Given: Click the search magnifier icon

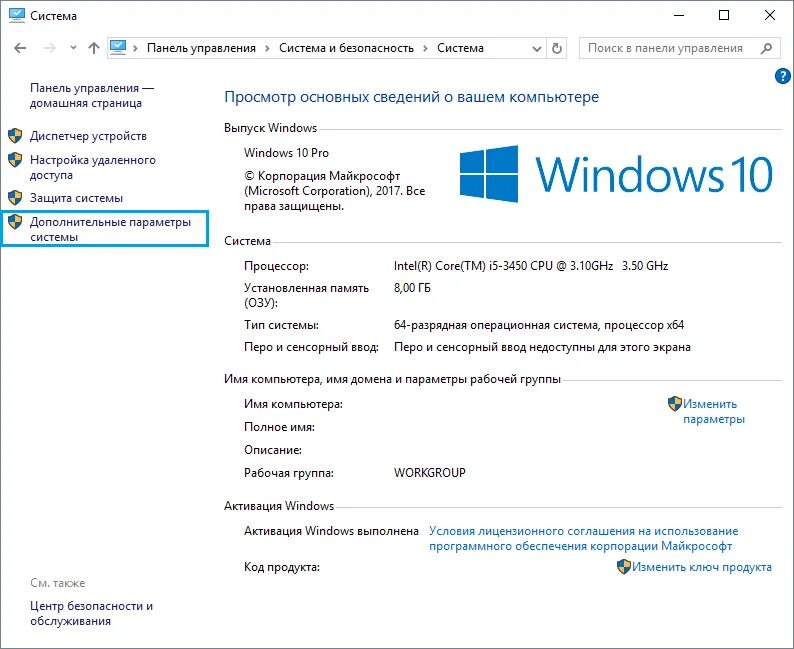Looking at the screenshot, I should [x=767, y=48].
